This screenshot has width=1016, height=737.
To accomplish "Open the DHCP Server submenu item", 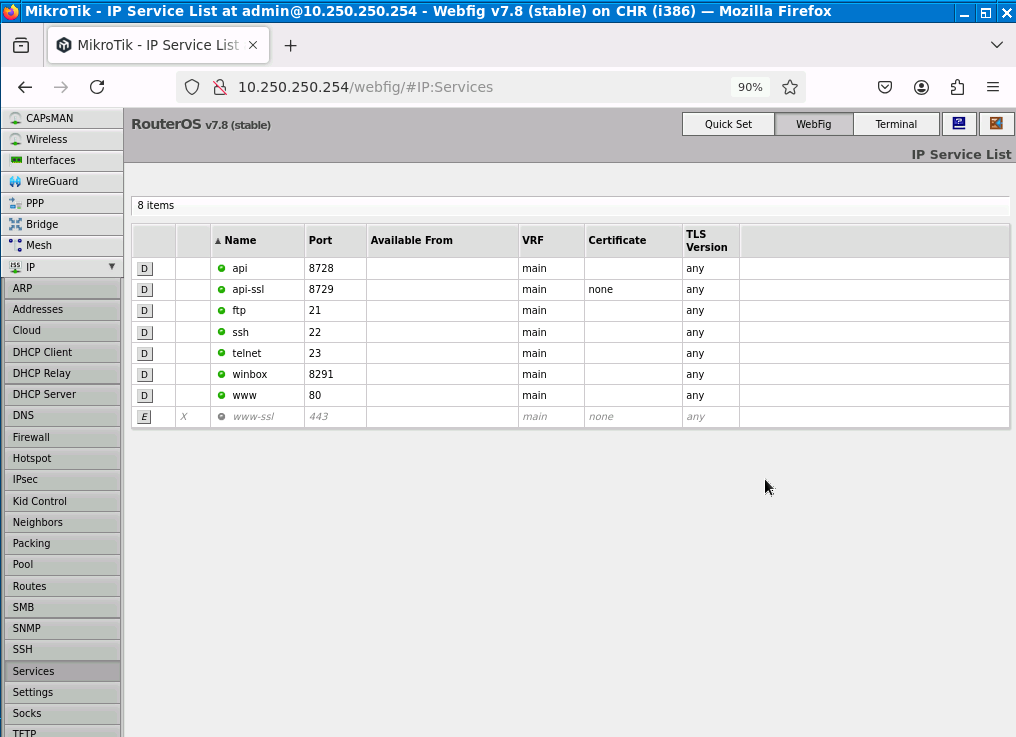I will point(62,394).
